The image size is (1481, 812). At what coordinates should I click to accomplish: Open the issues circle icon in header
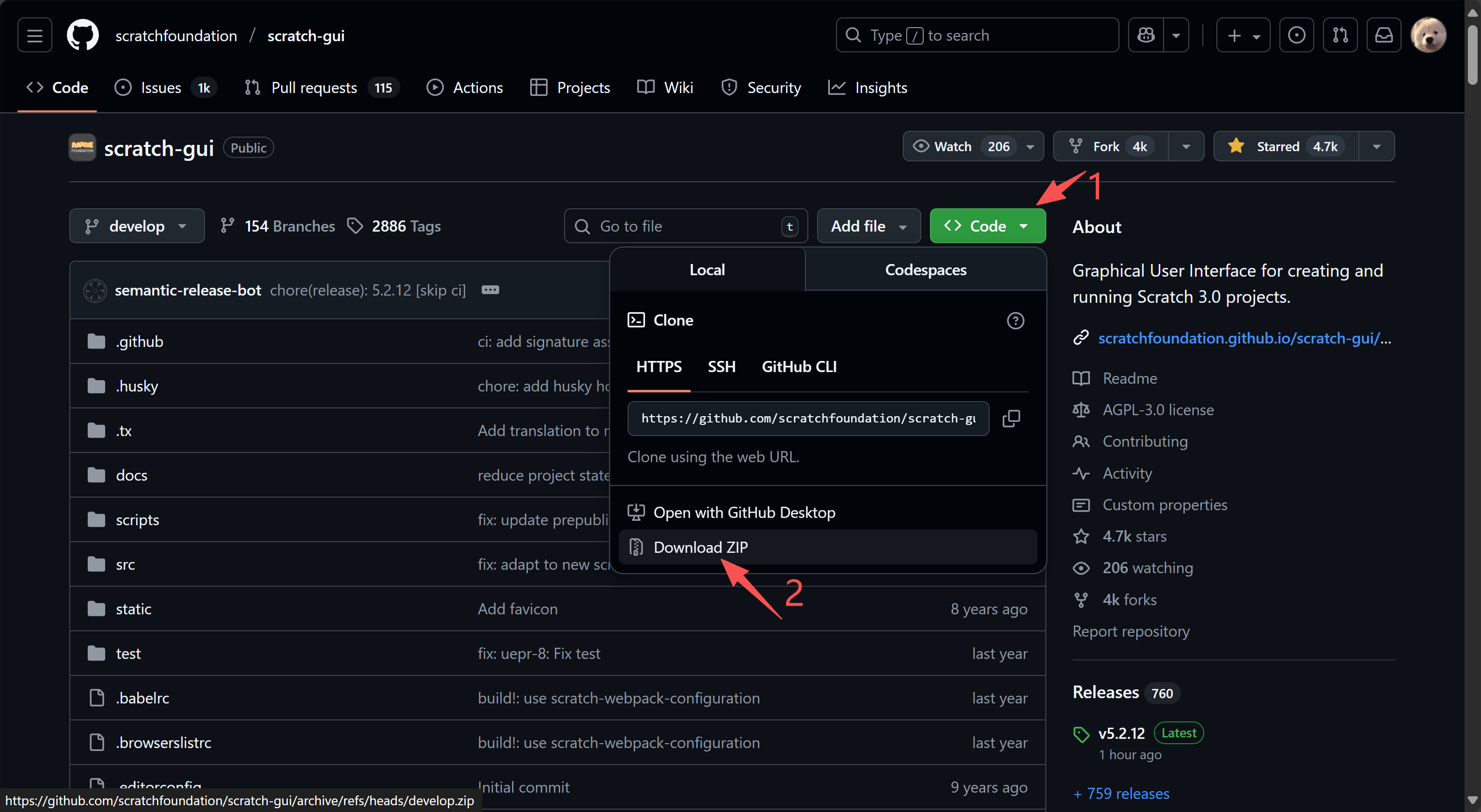1296,36
